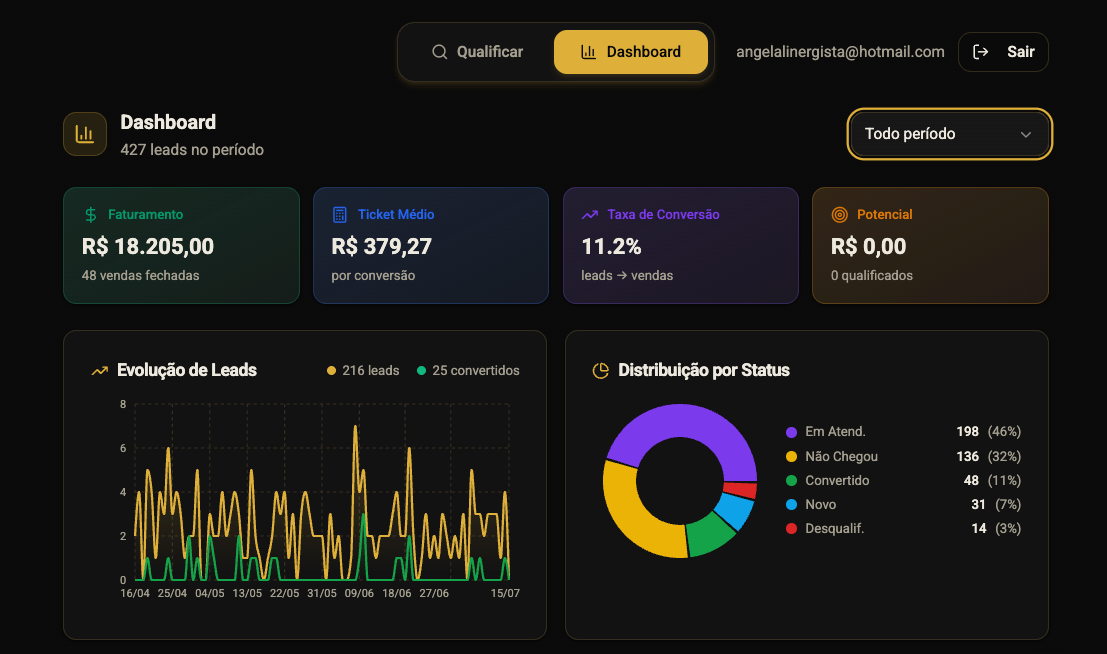Click the bar chart icon in Dashboard tab

[x=588, y=52]
